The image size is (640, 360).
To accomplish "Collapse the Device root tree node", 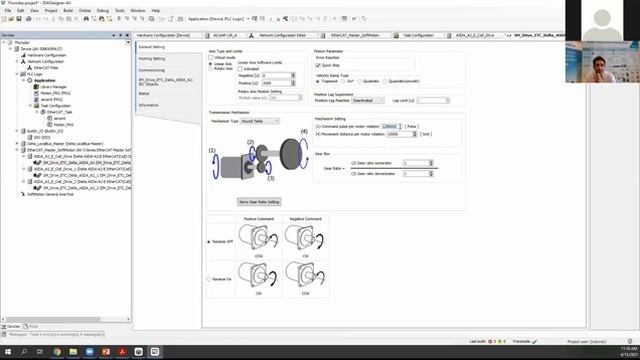I will coord(11,49).
